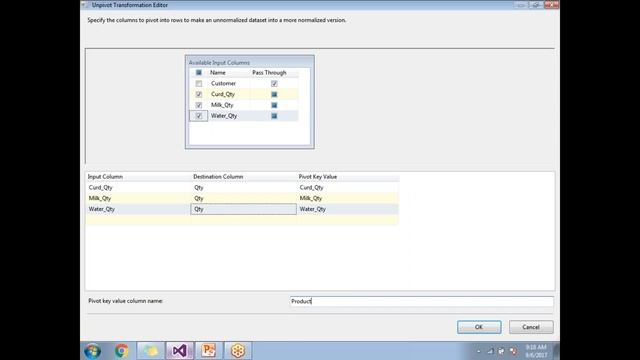Select the Milk_Qty Input Column cell
Viewport: 640px width, 360px height.
[x=138, y=198]
